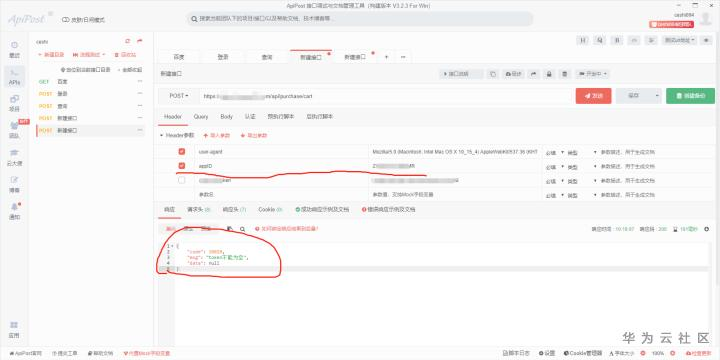720x360 pixels.
Task: Open the 项目 (project) sidebar icon
Action: click(14, 103)
